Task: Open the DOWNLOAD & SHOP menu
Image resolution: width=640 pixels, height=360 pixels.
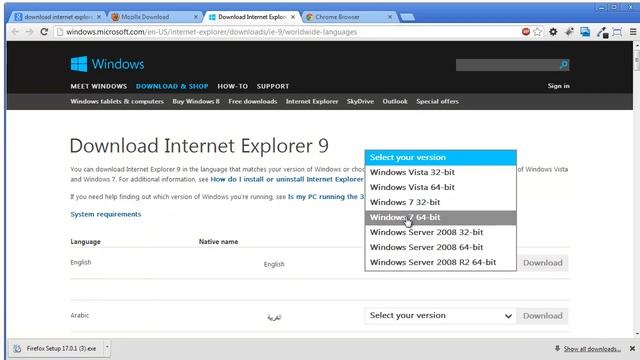Action: pyautogui.click(x=172, y=86)
